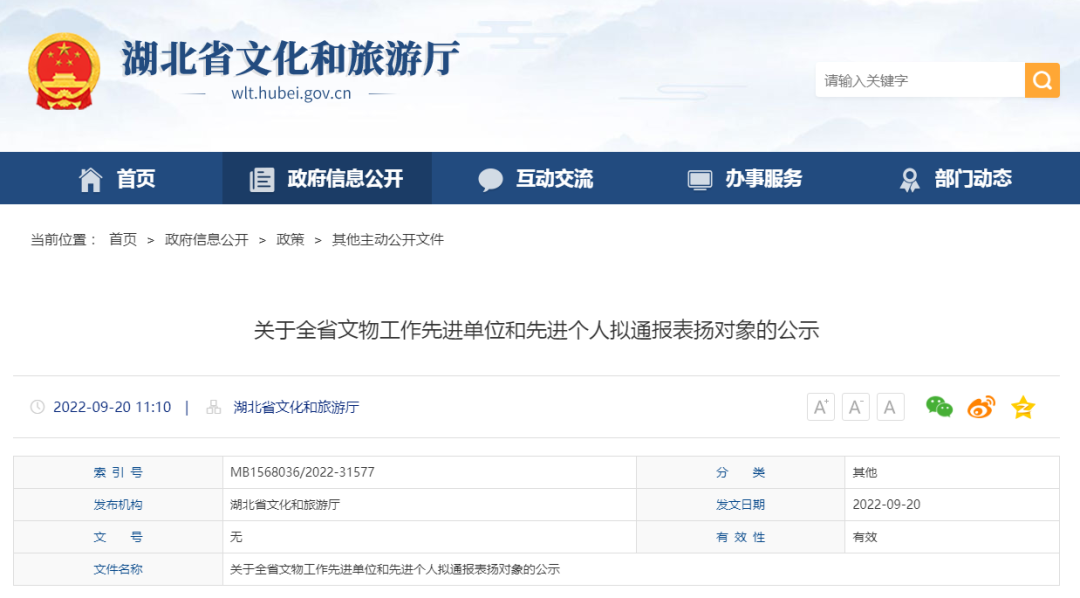1080x598 pixels.
Task: Click the national emblem logo
Action: [x=64, y=71]
